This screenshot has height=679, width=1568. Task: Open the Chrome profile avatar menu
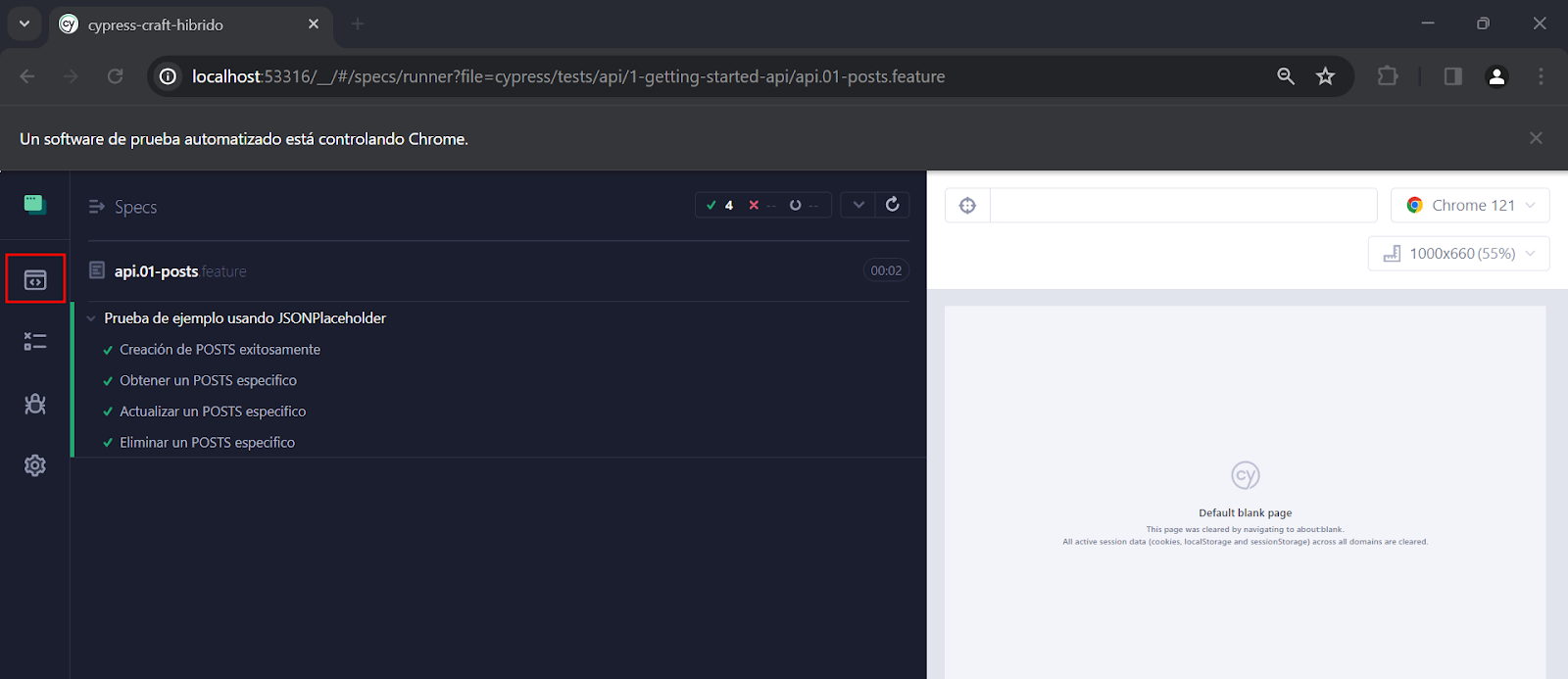click(1496, 76)
